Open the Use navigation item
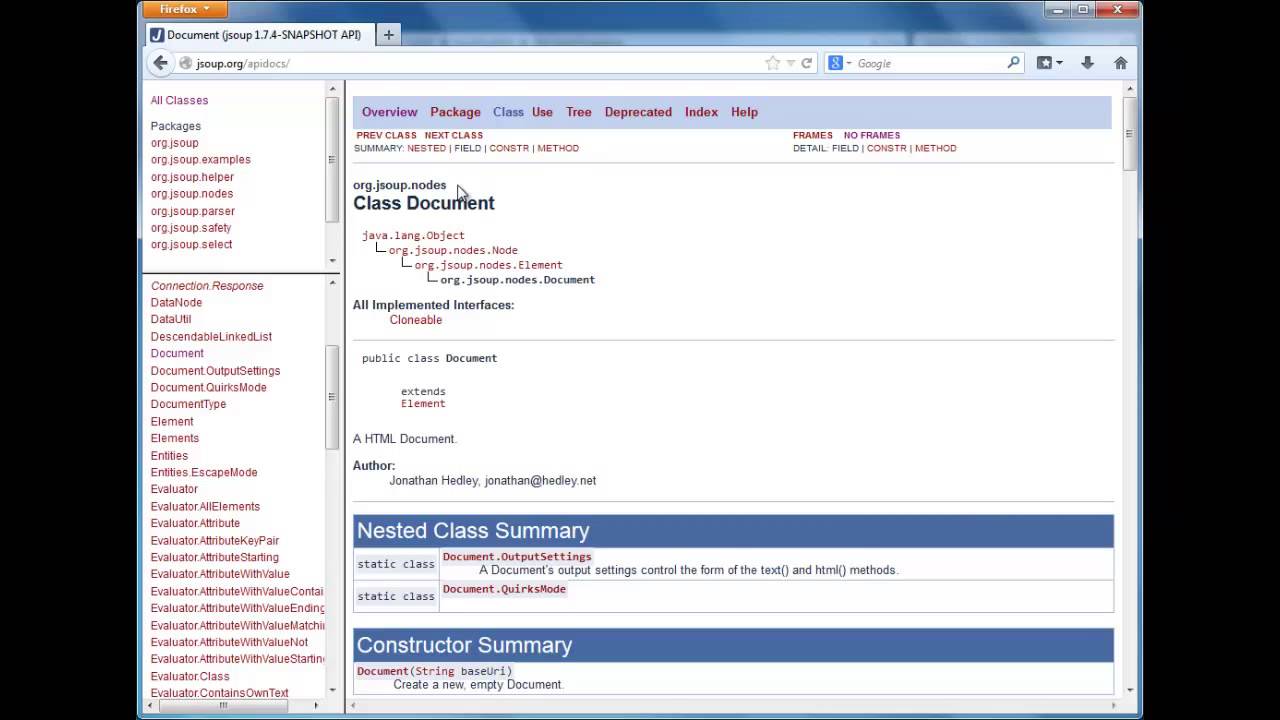 [x=542, y=112]
